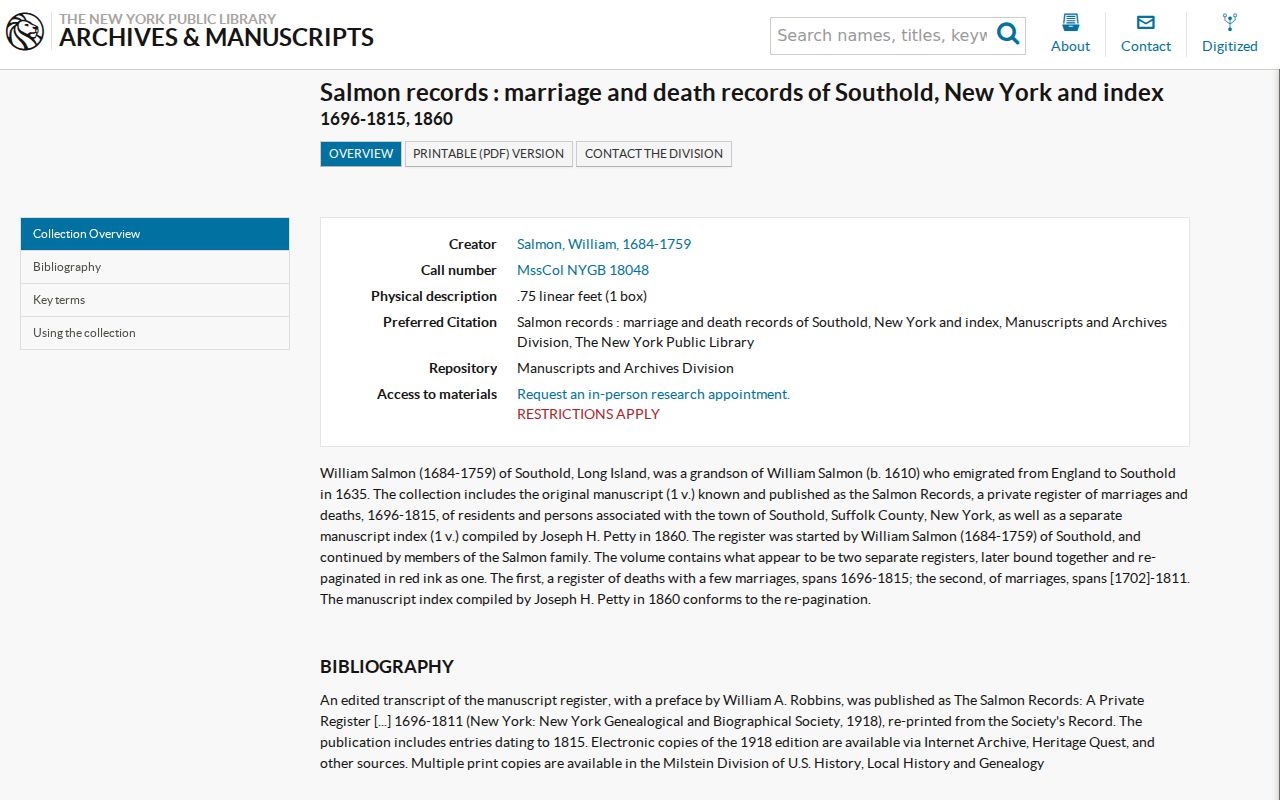Open the About page icon
1280x800 pixels.
pyautogui.click(x=1070, y=22)
